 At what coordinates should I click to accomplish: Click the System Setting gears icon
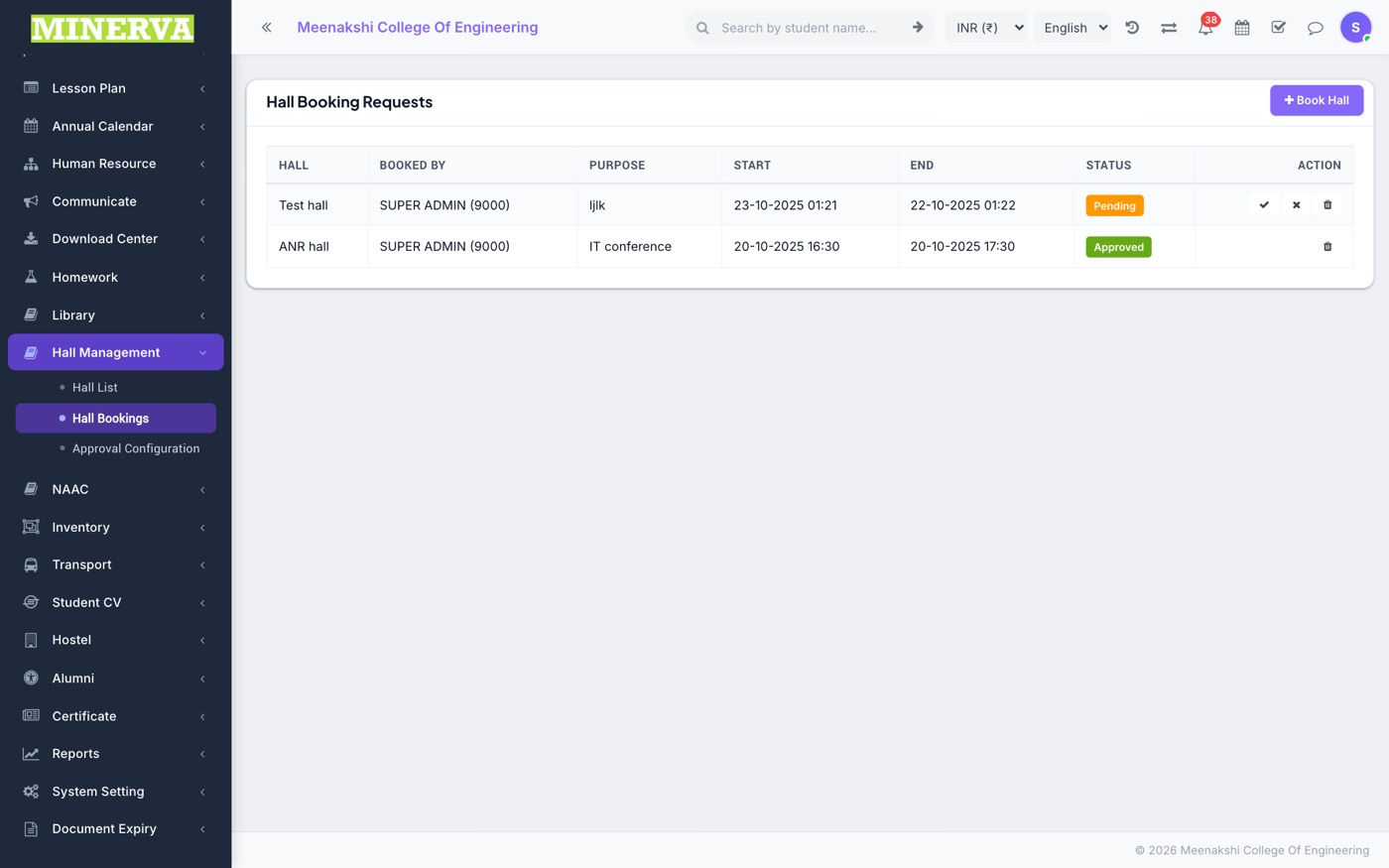point(31,792)
